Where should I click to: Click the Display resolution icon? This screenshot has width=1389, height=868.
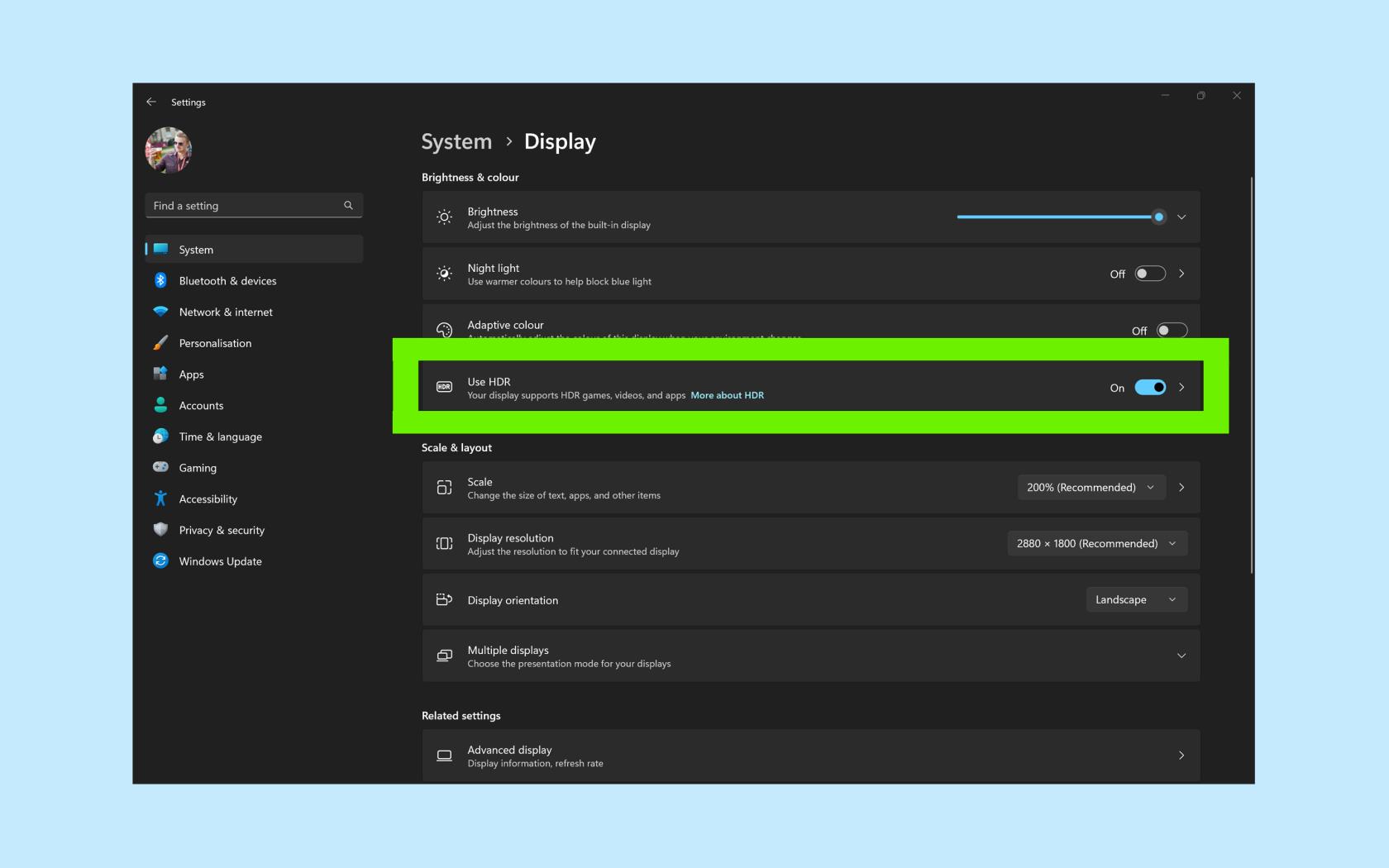[x=444, y=543]
